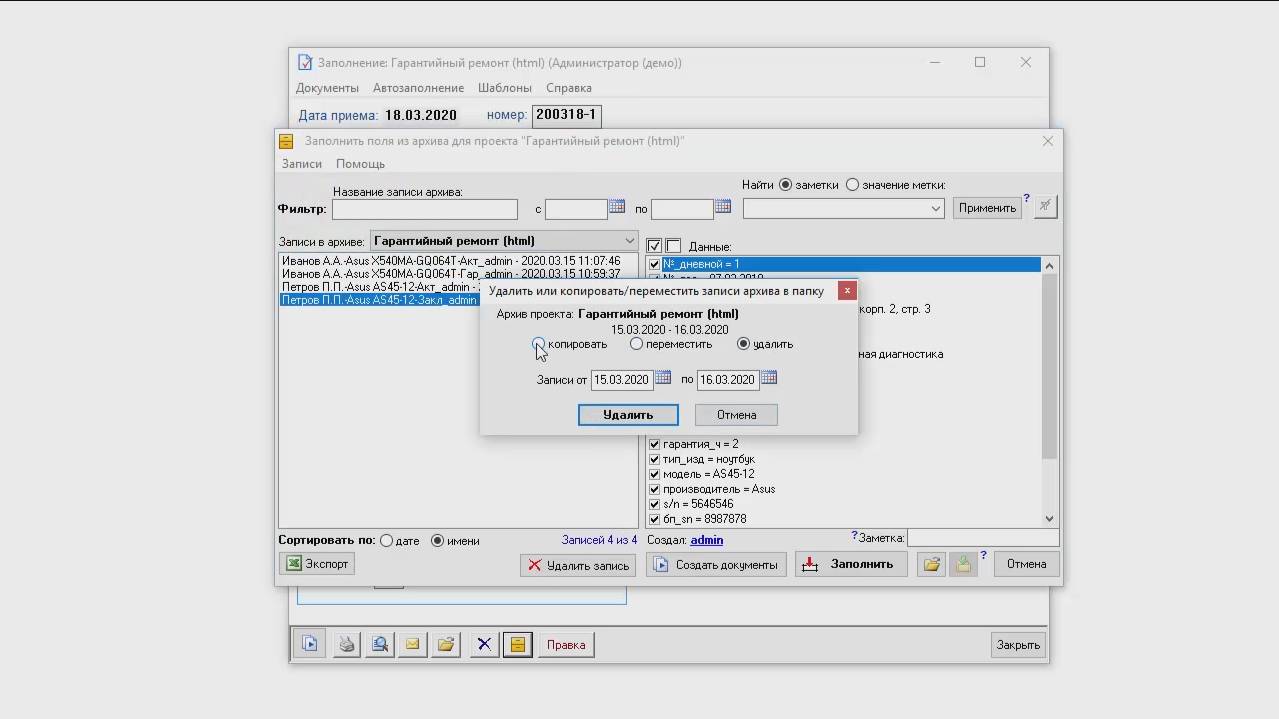
Task: Click the printer icon in the bottom toolbar
Action: [x=346, y=645]
